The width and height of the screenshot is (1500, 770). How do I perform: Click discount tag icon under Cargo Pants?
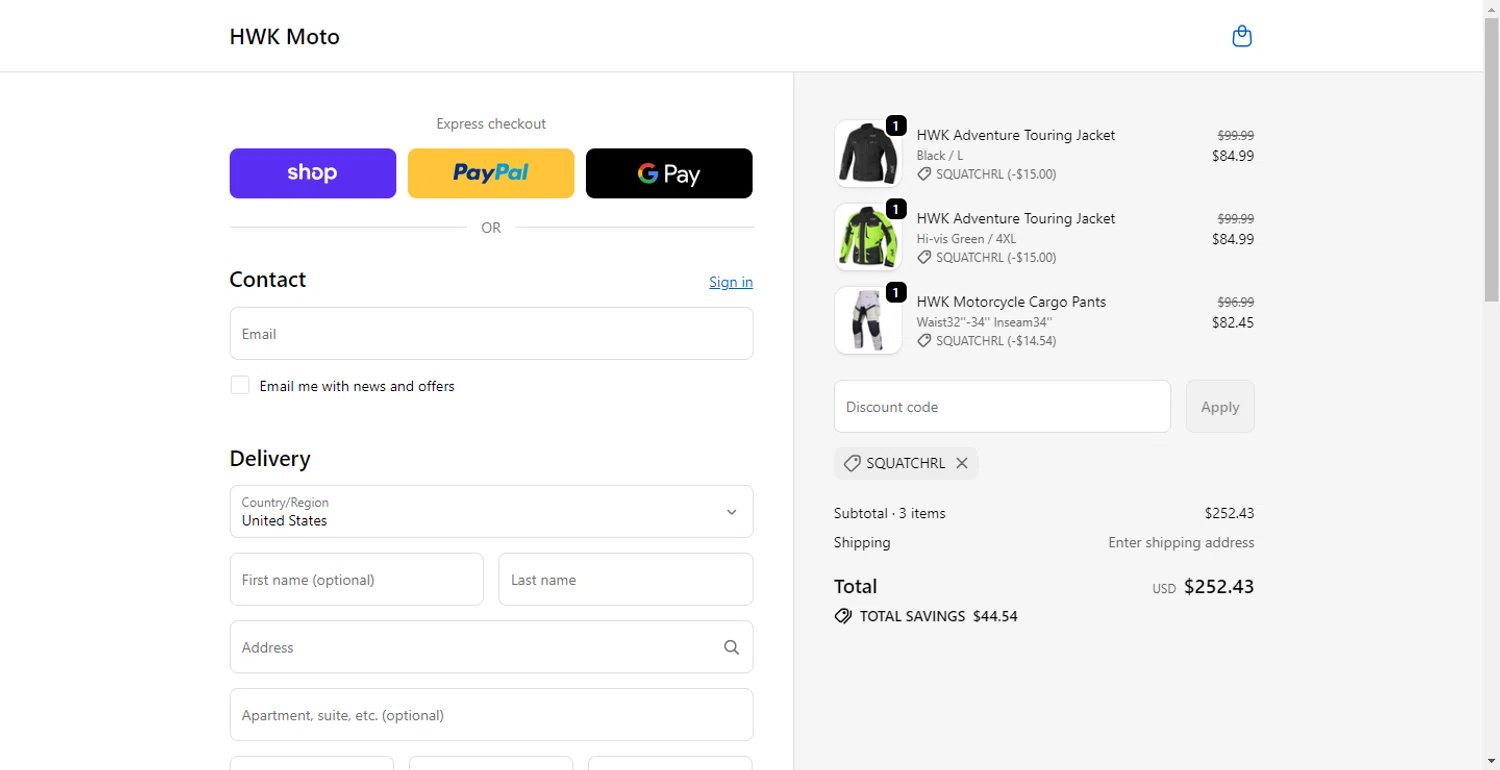pos(924,341)
